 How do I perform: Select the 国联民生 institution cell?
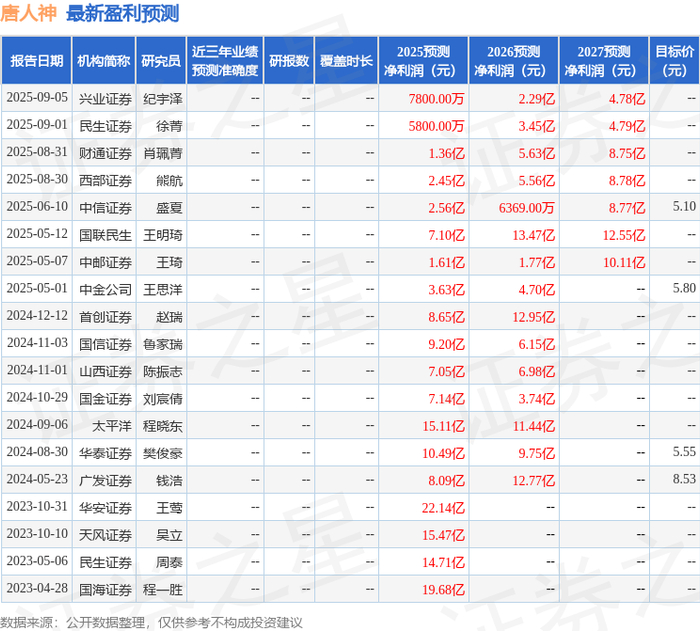coord(105,235)
